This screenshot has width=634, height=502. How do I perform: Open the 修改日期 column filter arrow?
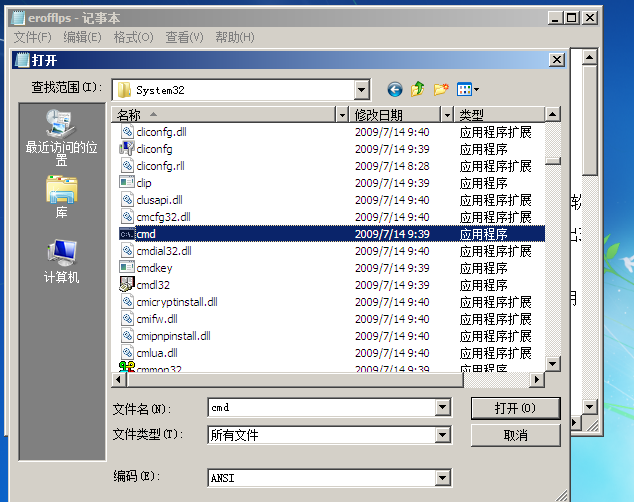[x=447, y=115]
